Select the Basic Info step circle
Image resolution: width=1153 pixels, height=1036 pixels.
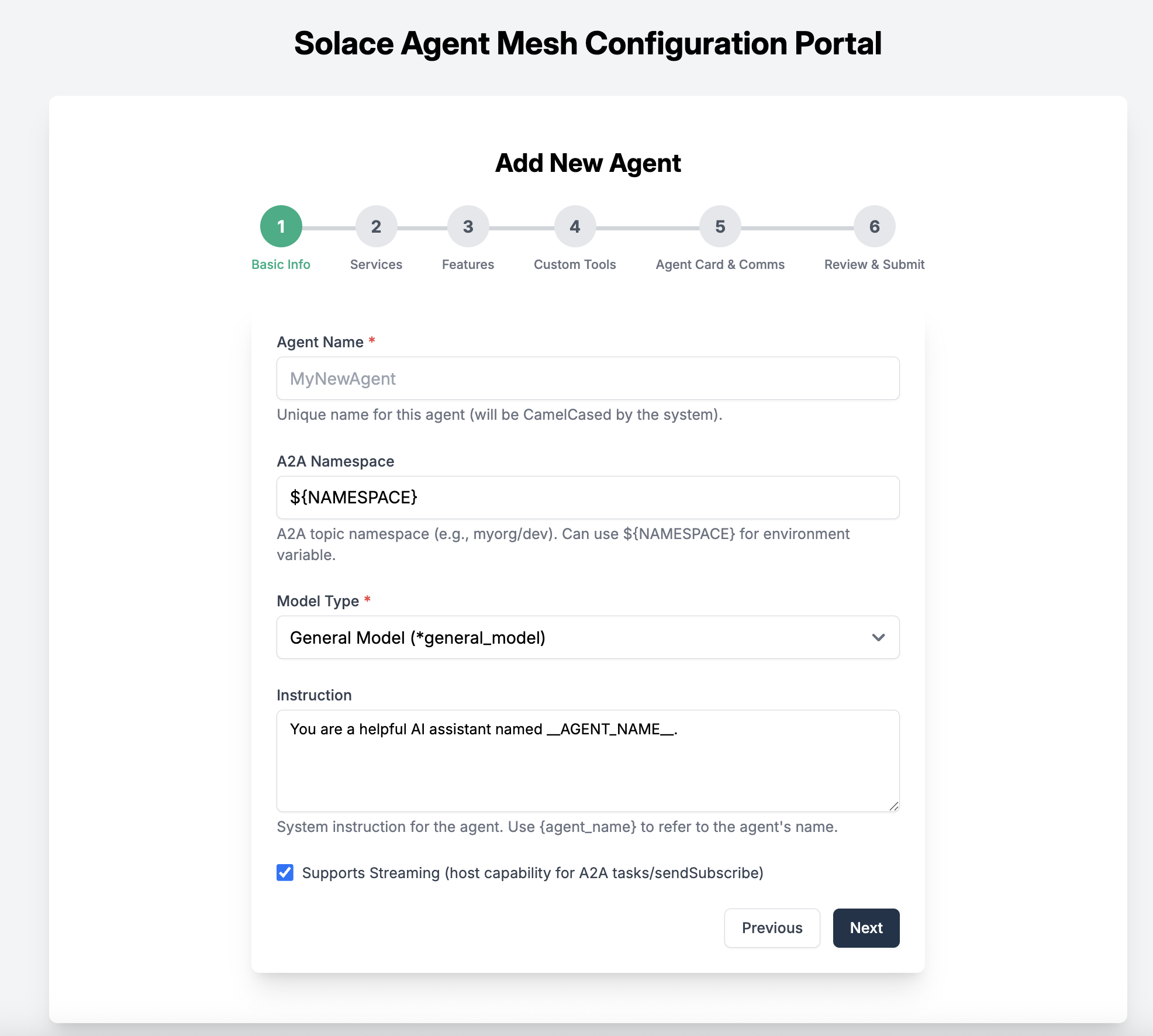[x=281, y=226]
